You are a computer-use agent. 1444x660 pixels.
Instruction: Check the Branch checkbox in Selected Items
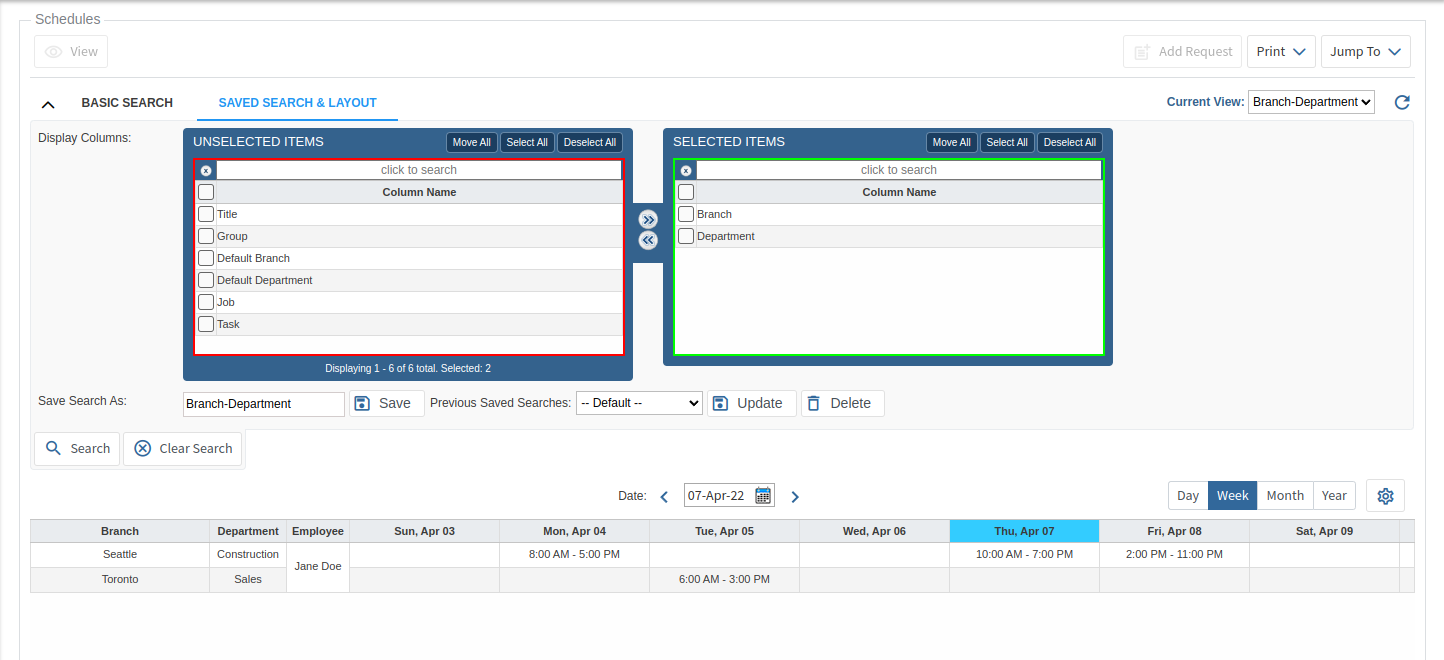click(686, 214)
